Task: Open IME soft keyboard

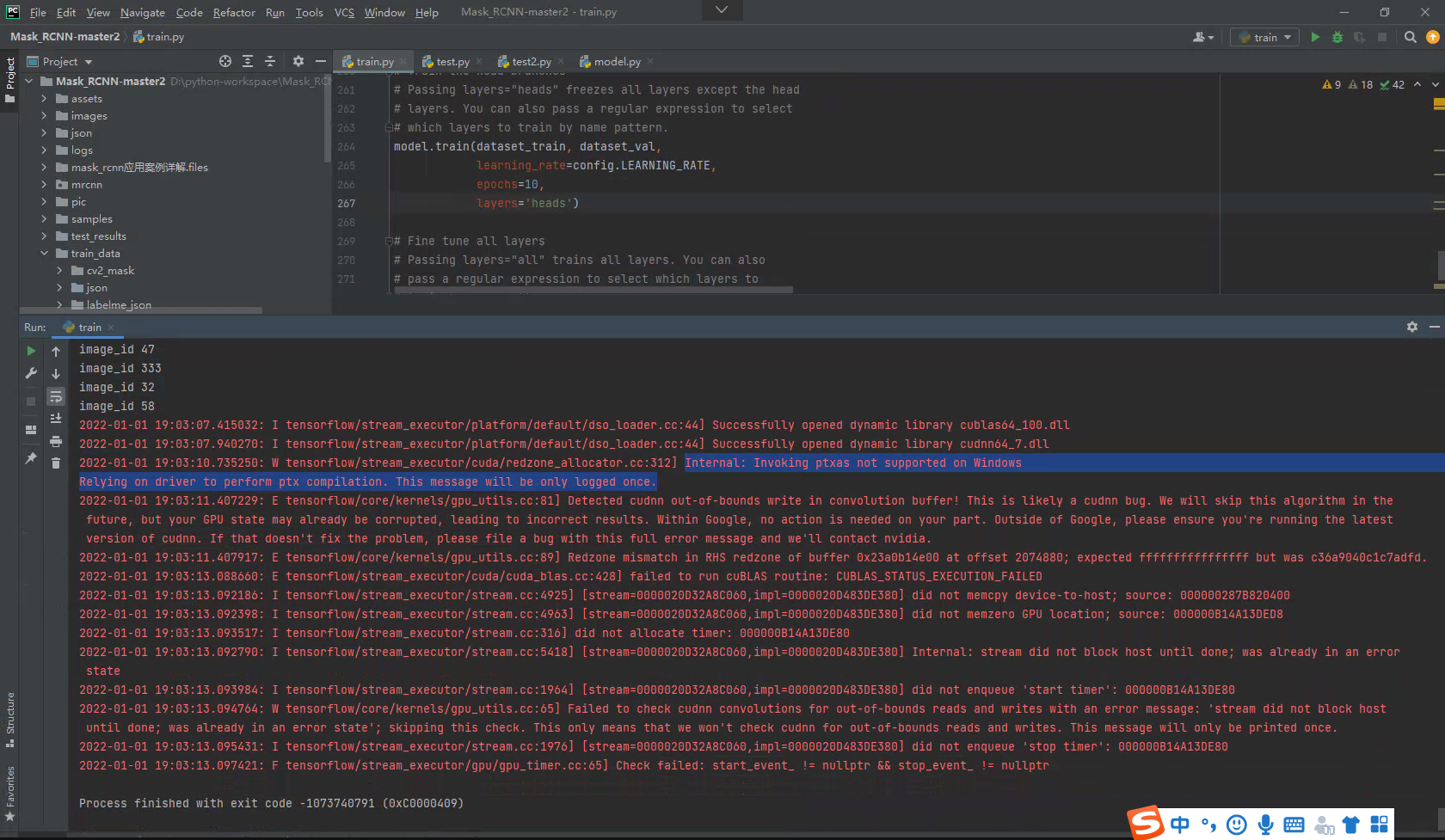Action: [x=1294, y=825]
